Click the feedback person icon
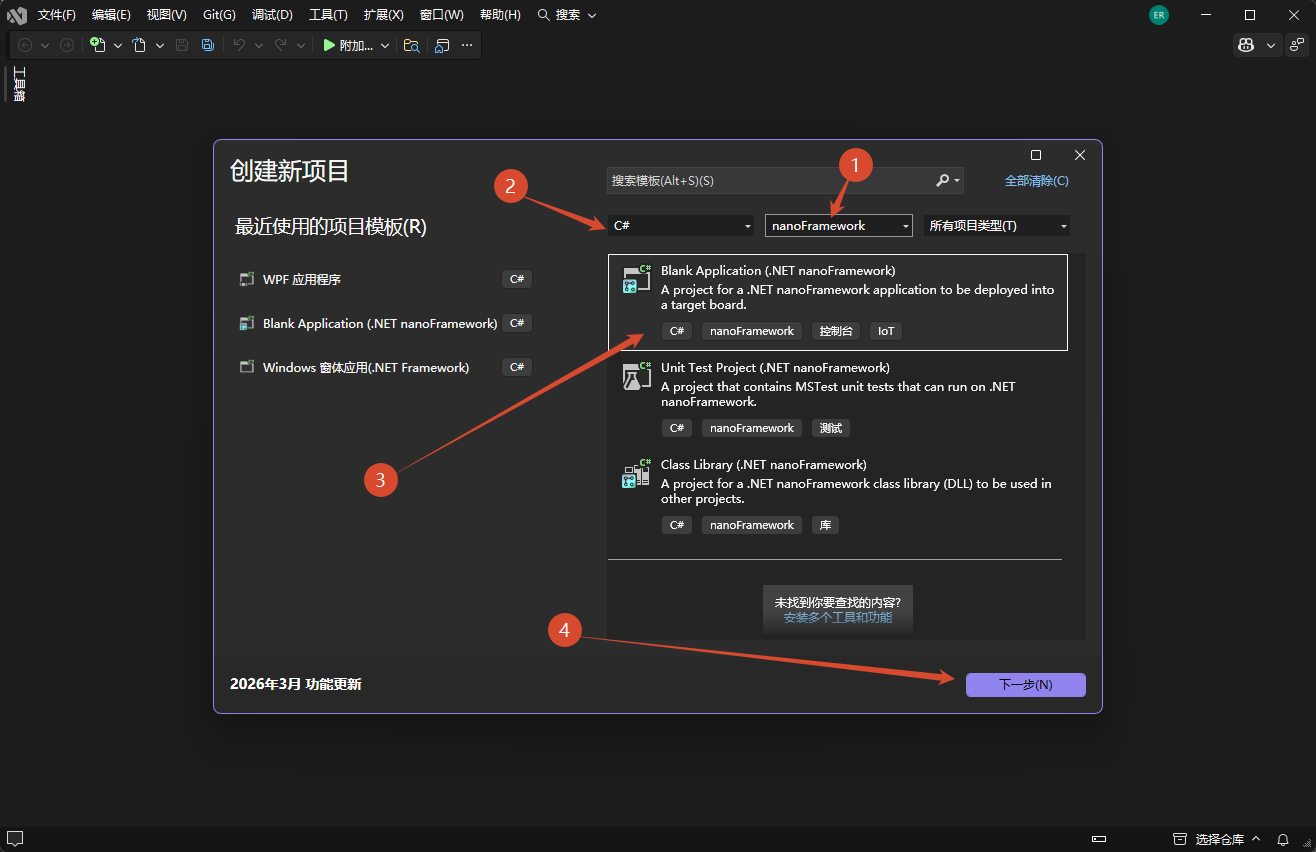Screen dimensions: 1316x852 pos(1296,45)
